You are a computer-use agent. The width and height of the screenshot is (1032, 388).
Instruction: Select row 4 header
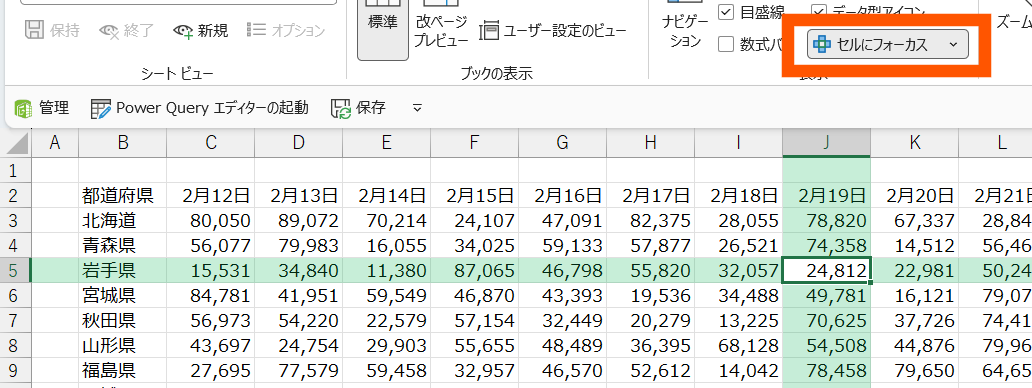pyautogui.click(x=15, y=245)
